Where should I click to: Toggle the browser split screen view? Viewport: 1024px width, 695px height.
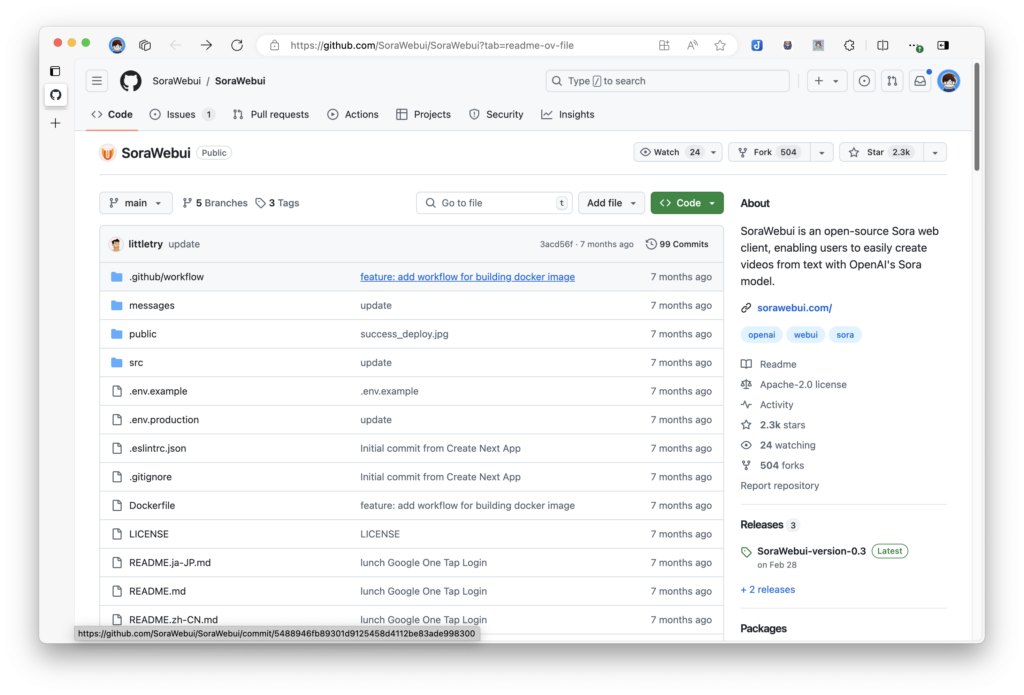pos(883,45)
